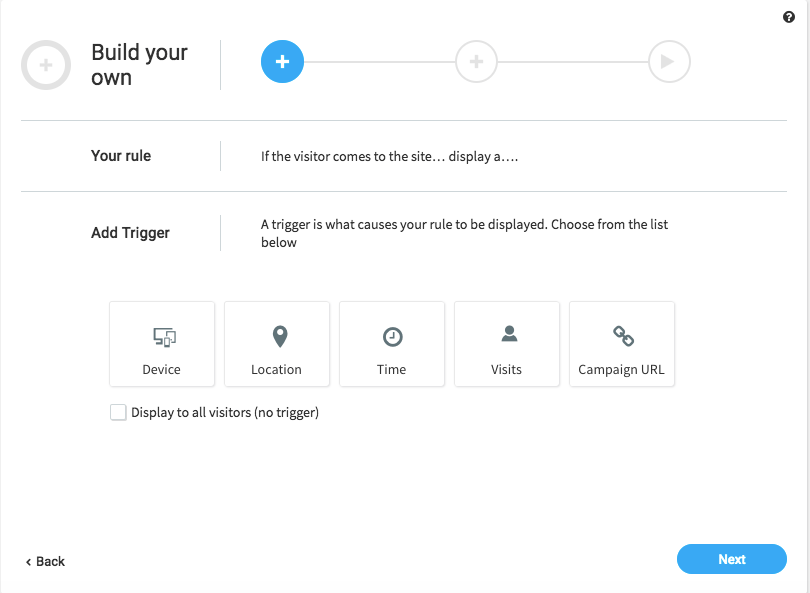Screen dimensions: 810x593
Task: Pick the Time clock trigger
Action: click(x=393, y=337)
